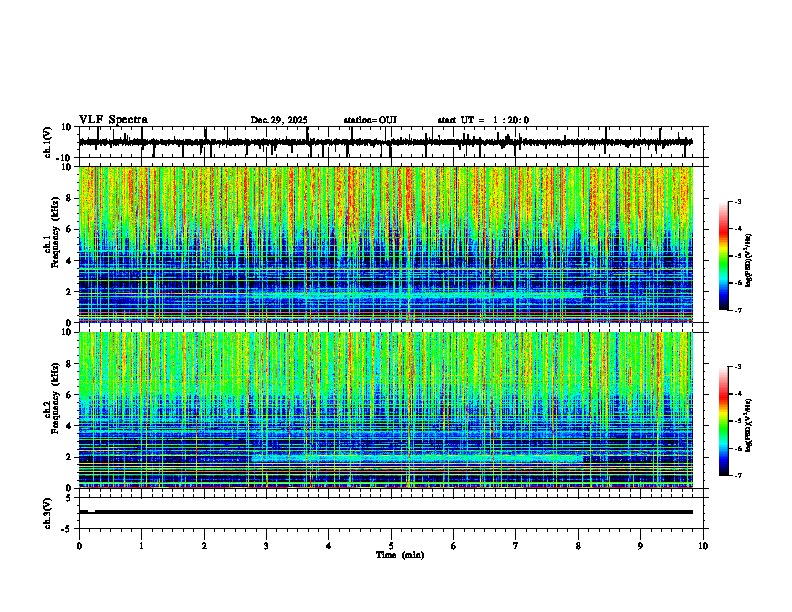Click the time axis tick label "2"
The height and width of the screenshot is (612, 792).
tap(204, 546)
